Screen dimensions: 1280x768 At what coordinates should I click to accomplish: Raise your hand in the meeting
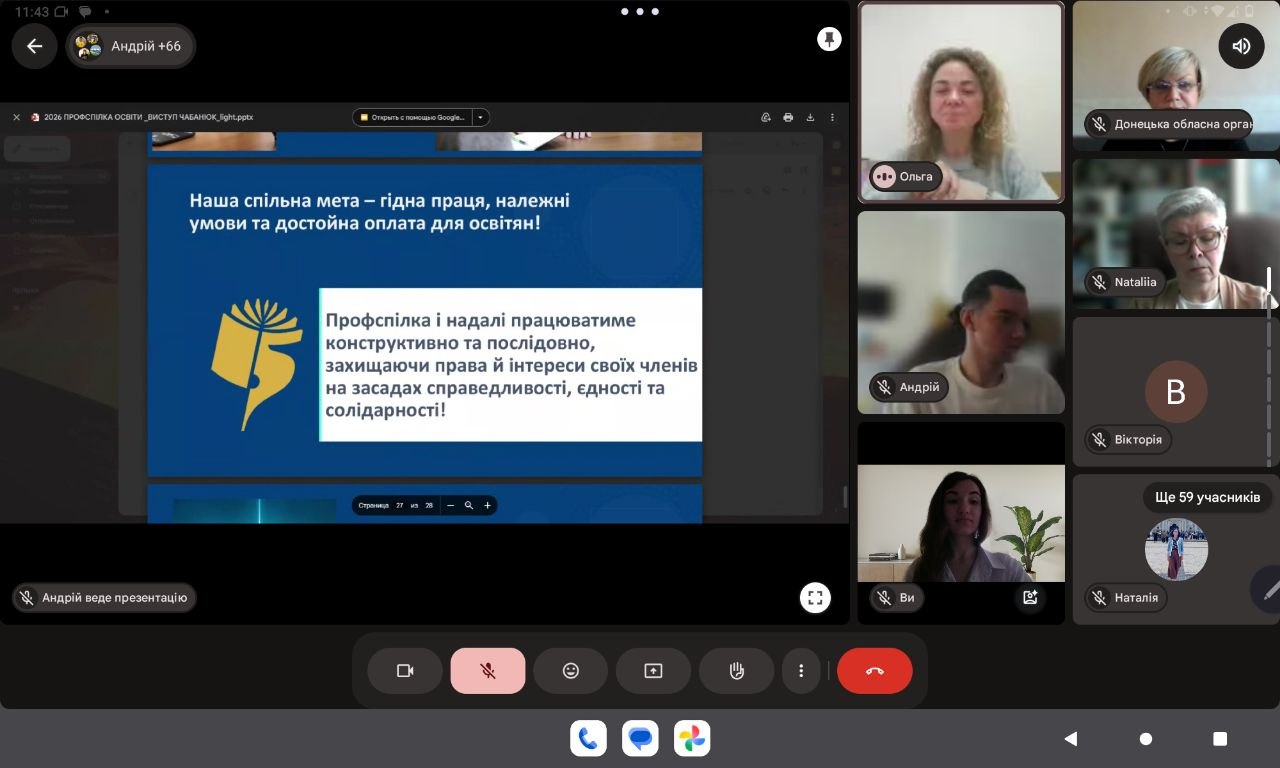[736, 671]
